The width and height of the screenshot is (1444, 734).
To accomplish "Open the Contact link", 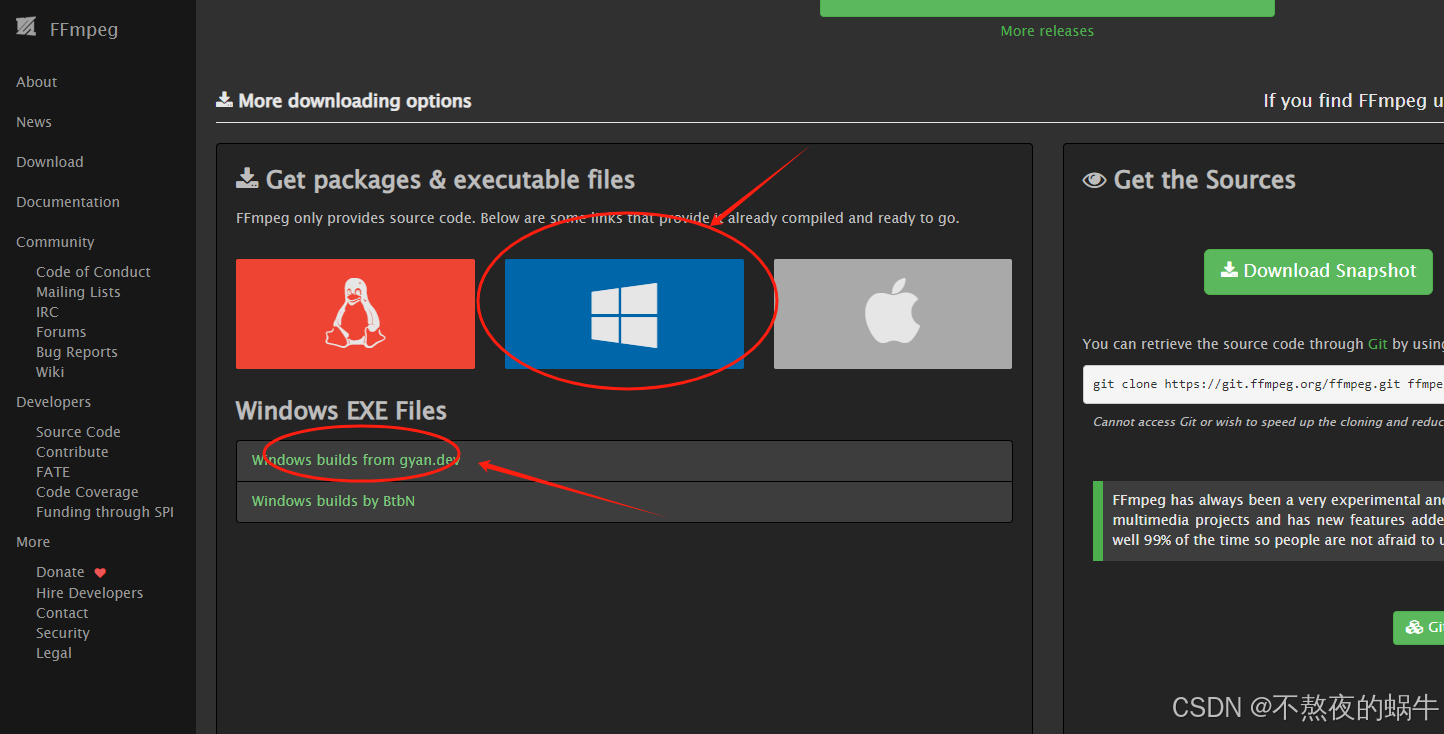I will click(62, 613).
